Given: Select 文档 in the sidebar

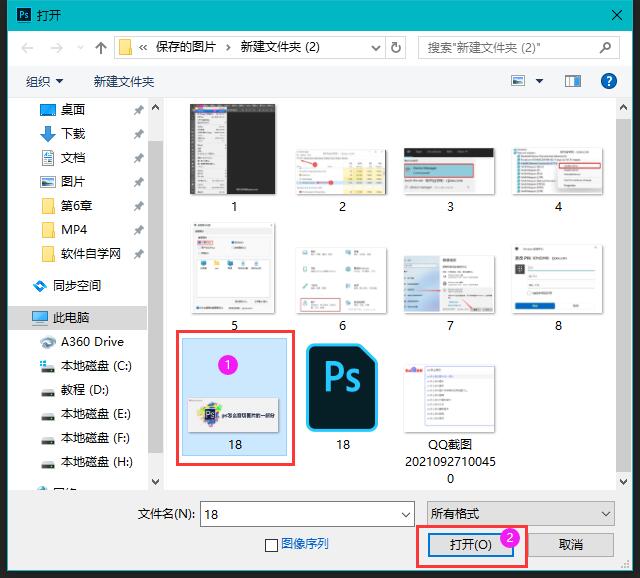Looking at the screenshot, I should coord(73,158).
